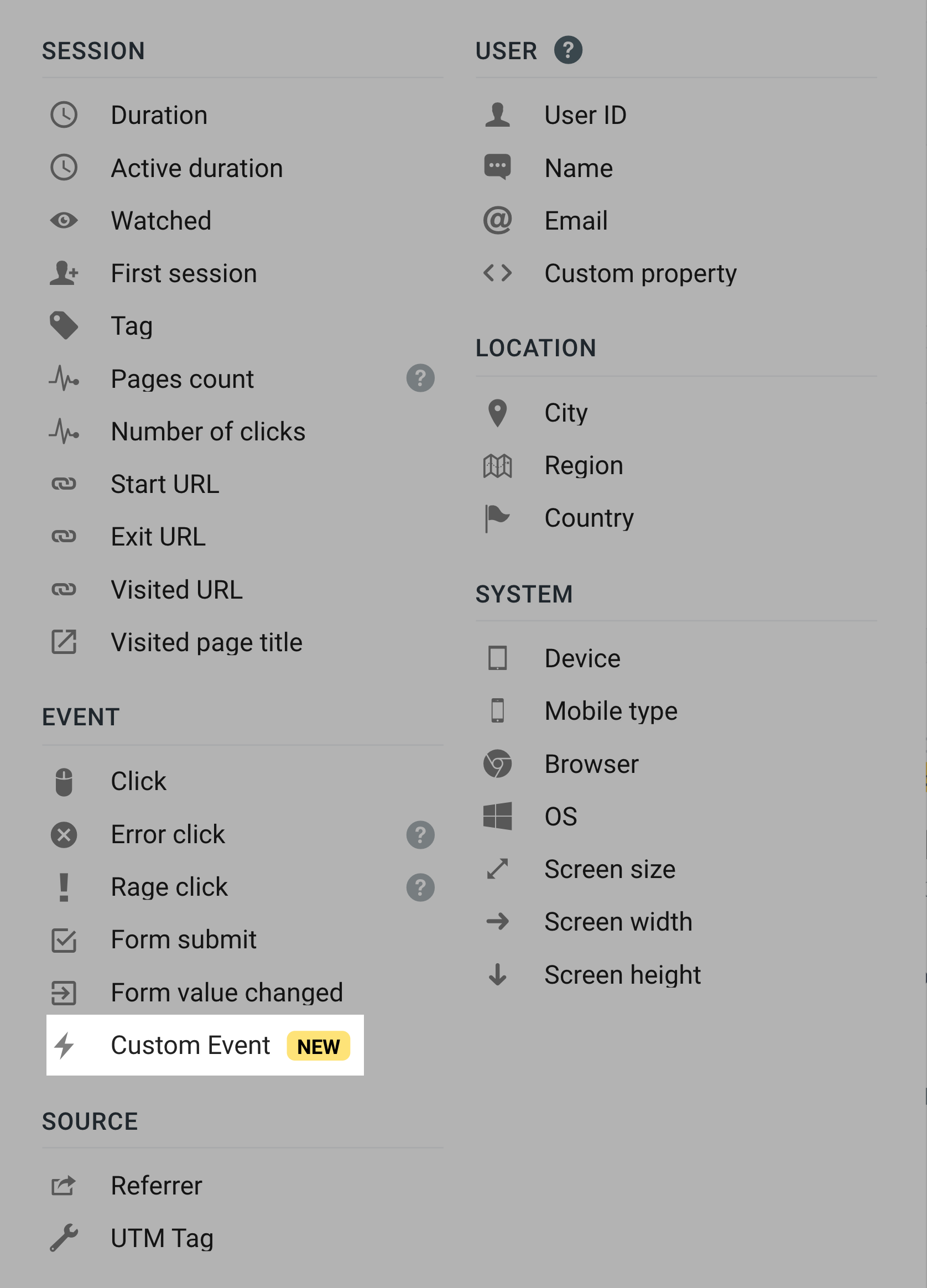Image resolution: width=927 pixels, height=1288 pixels.
Task: Click the Watched eye icon
Action: coord(64,221)
